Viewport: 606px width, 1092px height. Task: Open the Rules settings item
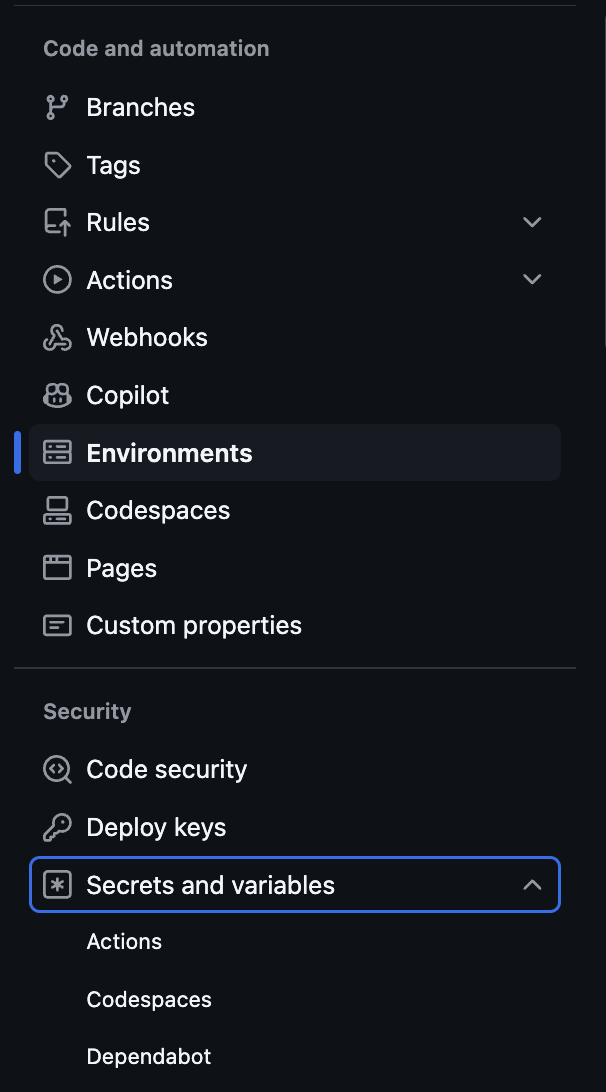point(118,222)
